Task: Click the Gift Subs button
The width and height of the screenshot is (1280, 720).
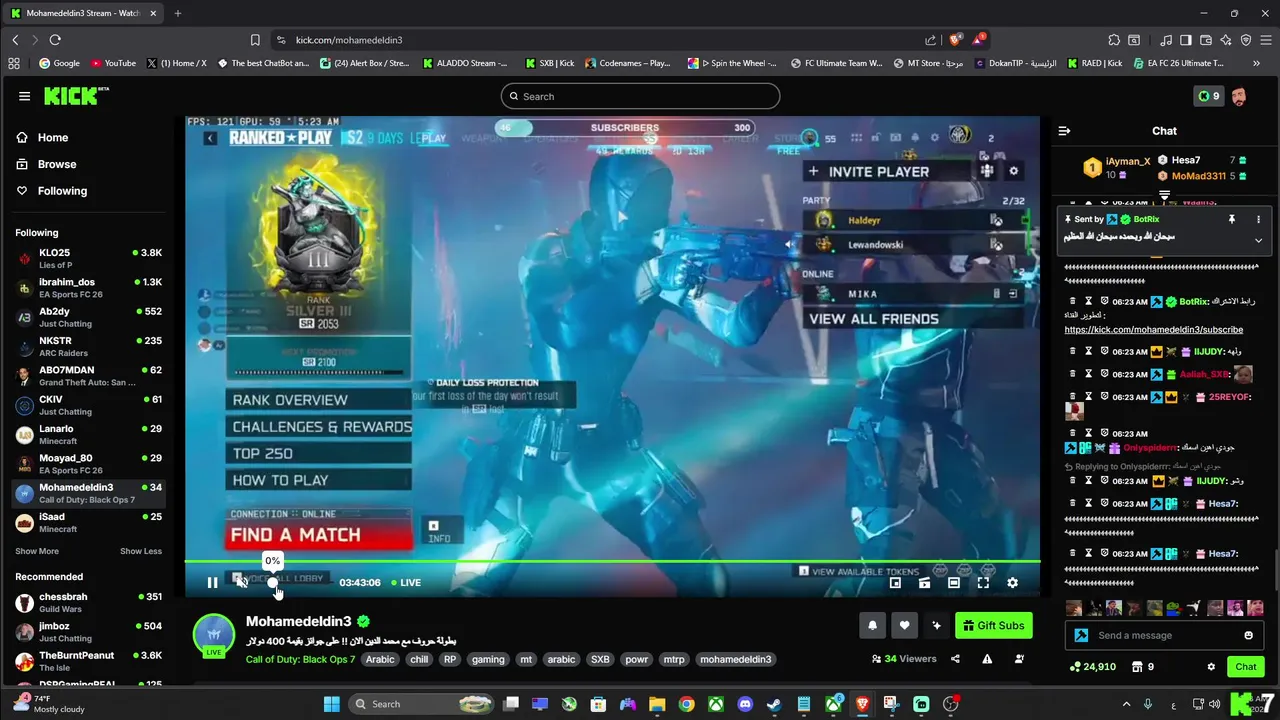Action: pyautogui.click(x=993, y=625)
